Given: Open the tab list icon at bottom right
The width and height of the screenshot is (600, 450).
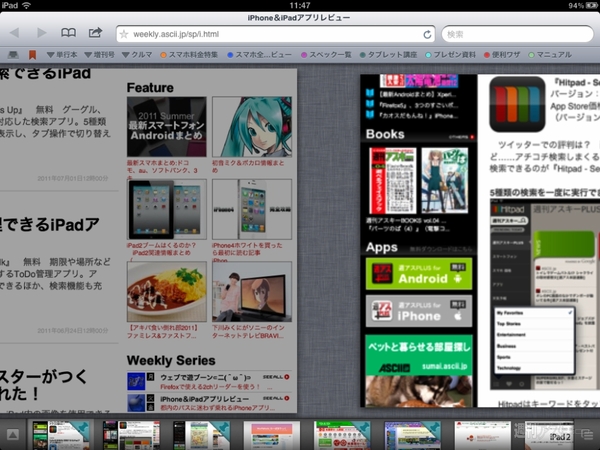Looking at the screenshot, I should tap(585, 434).
